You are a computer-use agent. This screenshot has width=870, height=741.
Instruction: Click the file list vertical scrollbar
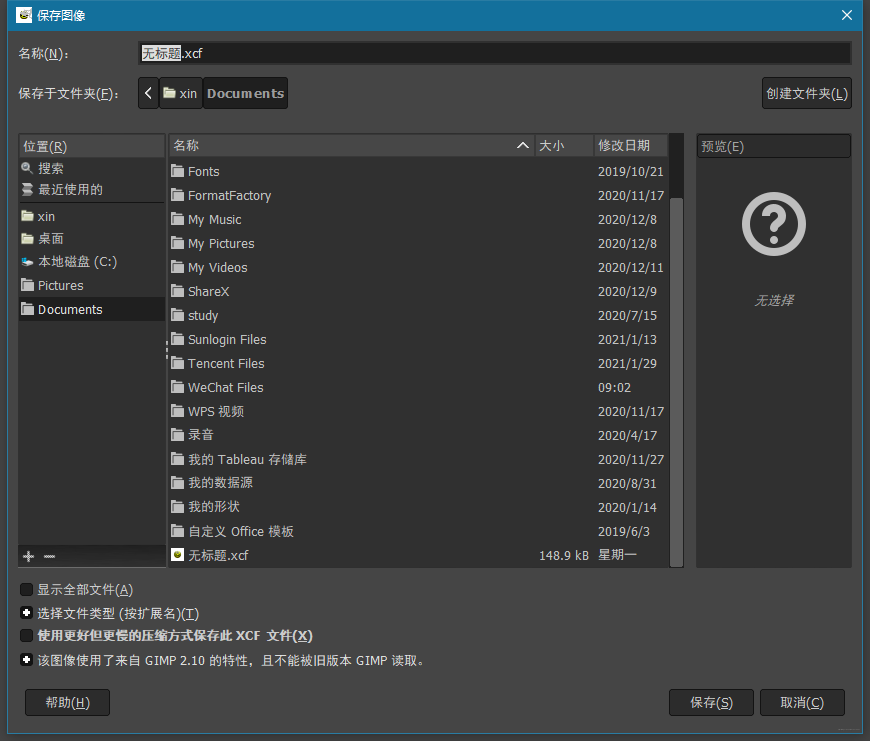pyautogui.click(x=676, y=382)
